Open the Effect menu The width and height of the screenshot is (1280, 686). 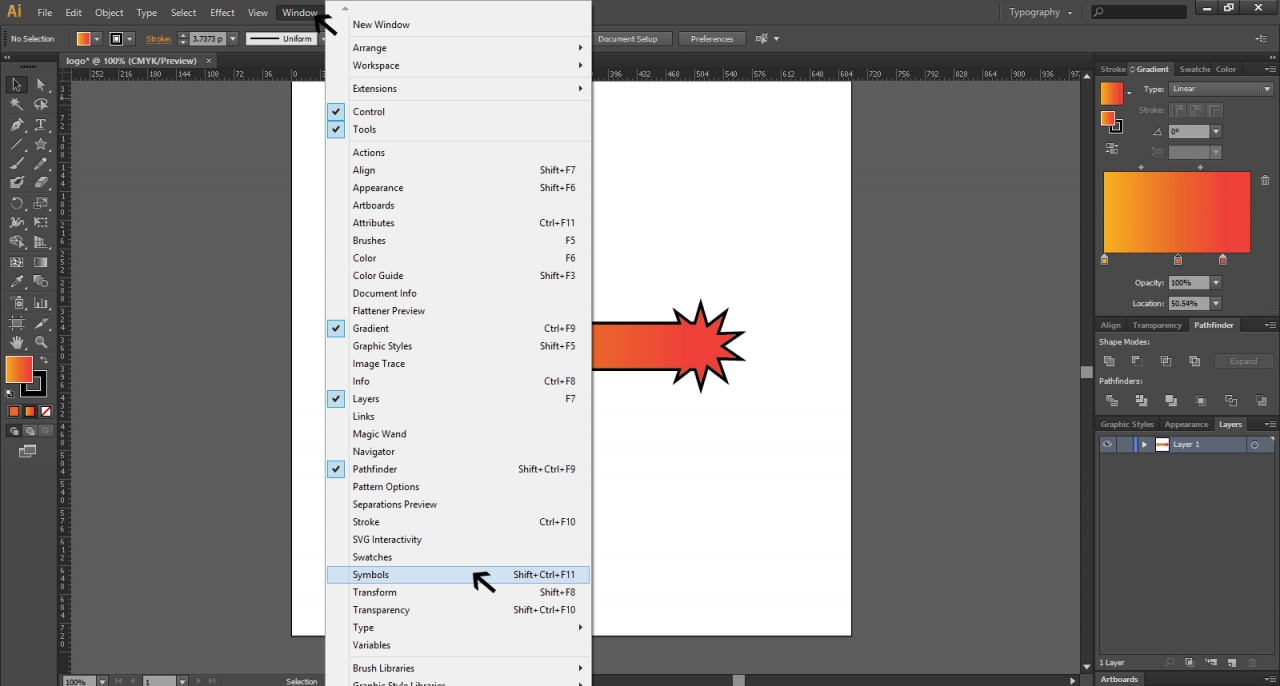[x=222, y=12]
